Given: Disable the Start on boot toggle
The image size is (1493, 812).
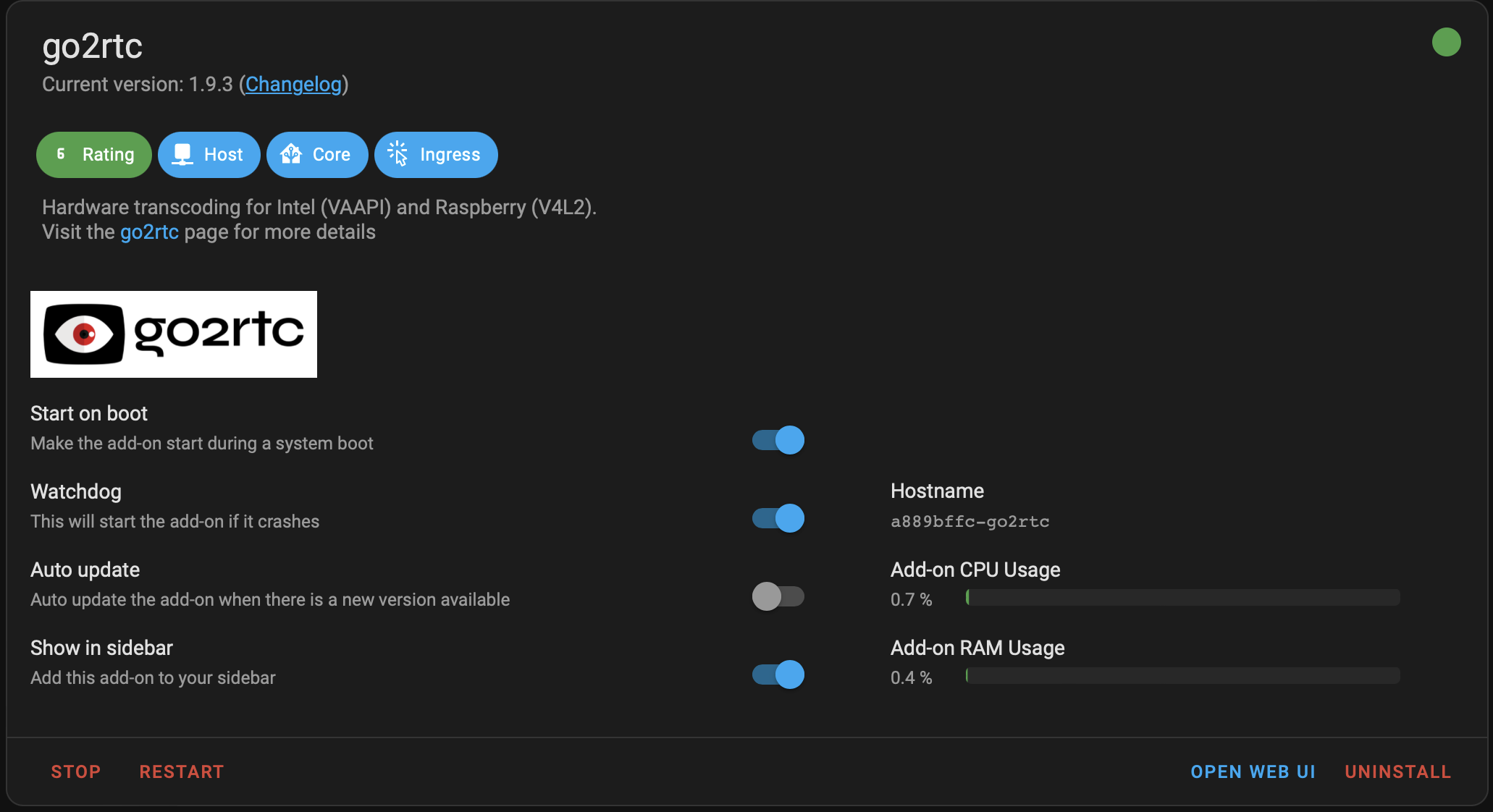Looking at the screenshot, I should point(778,440).
